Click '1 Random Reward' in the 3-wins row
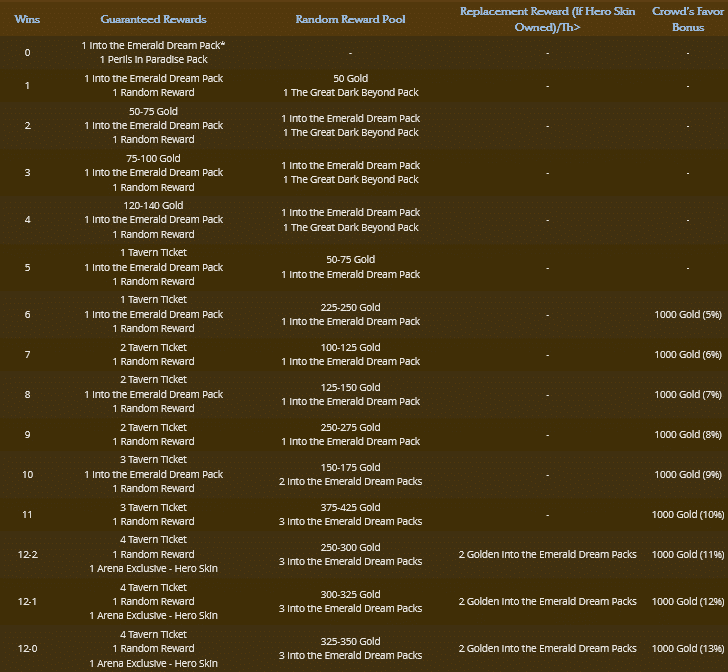728x672 pixels. (x=153, y=187)
